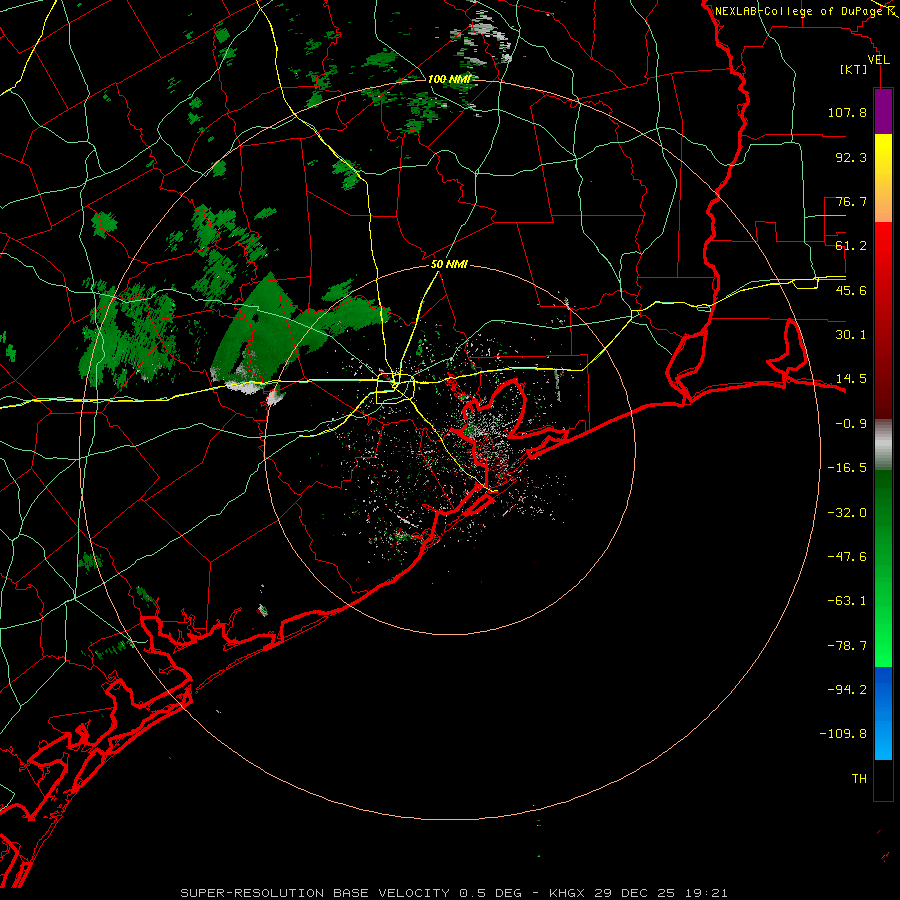Click the -16.5 value on velocity scale
This screenshot has width=900, height=900.
847,468
